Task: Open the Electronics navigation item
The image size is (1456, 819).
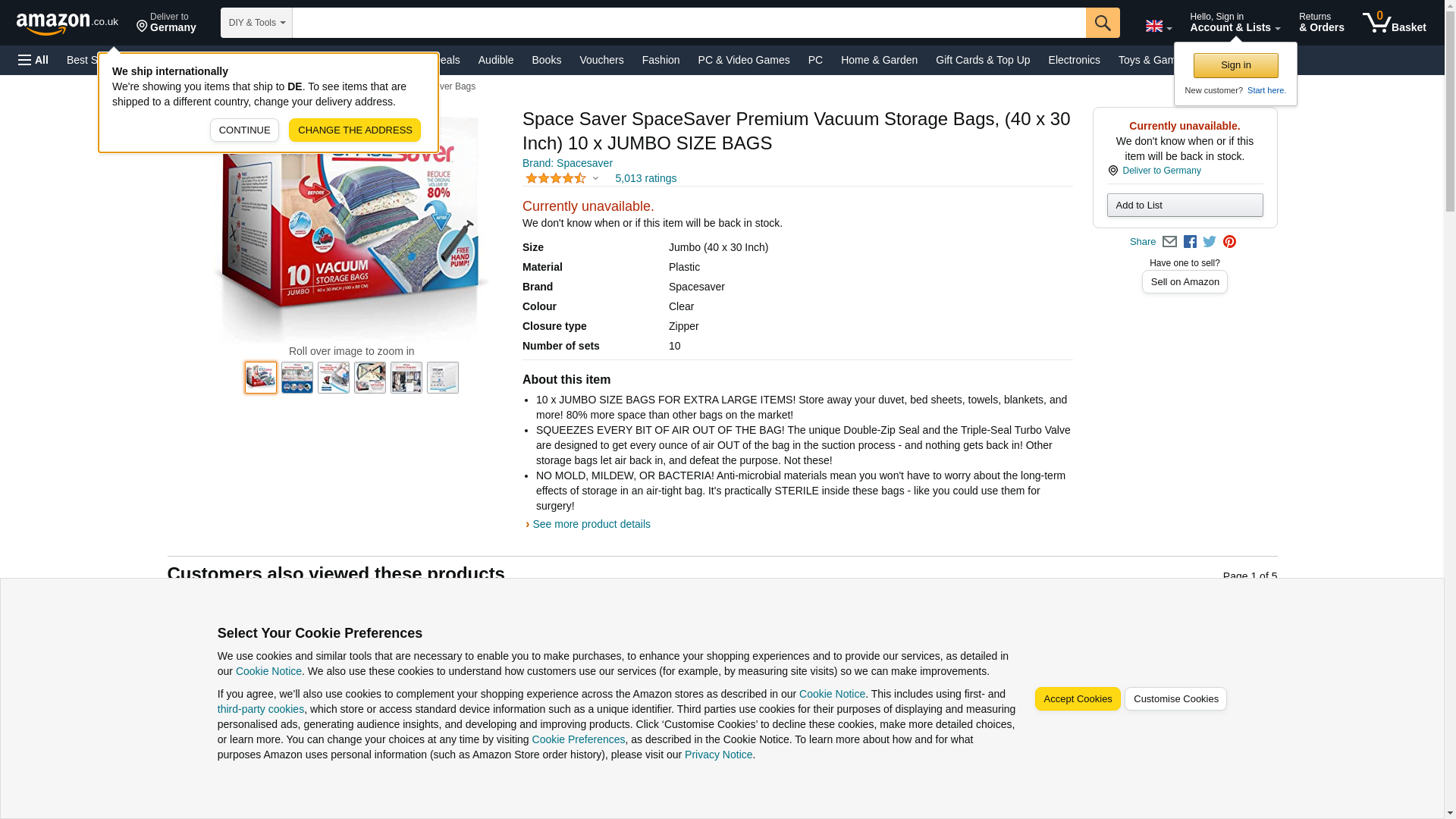Action: (x=1074, y=60)
